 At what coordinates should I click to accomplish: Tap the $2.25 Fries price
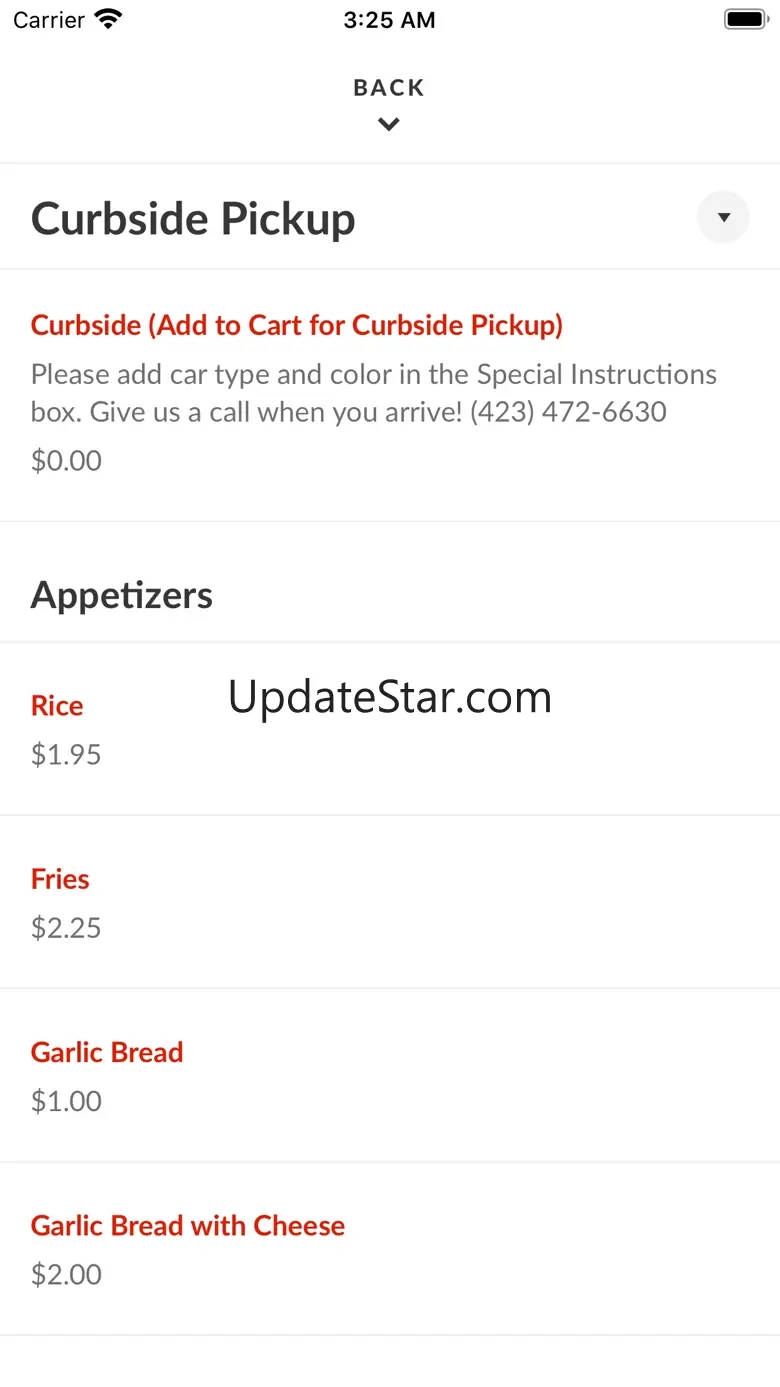point(66,928)
